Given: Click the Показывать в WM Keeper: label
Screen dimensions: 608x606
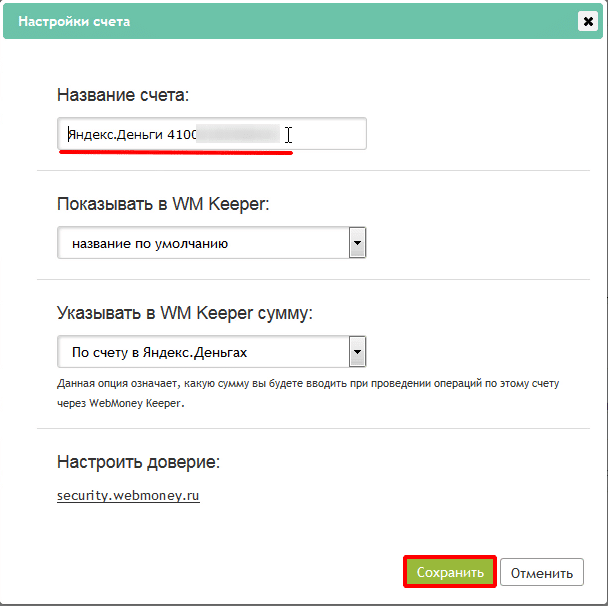Looking at the screenshot, I should (163, 204).
